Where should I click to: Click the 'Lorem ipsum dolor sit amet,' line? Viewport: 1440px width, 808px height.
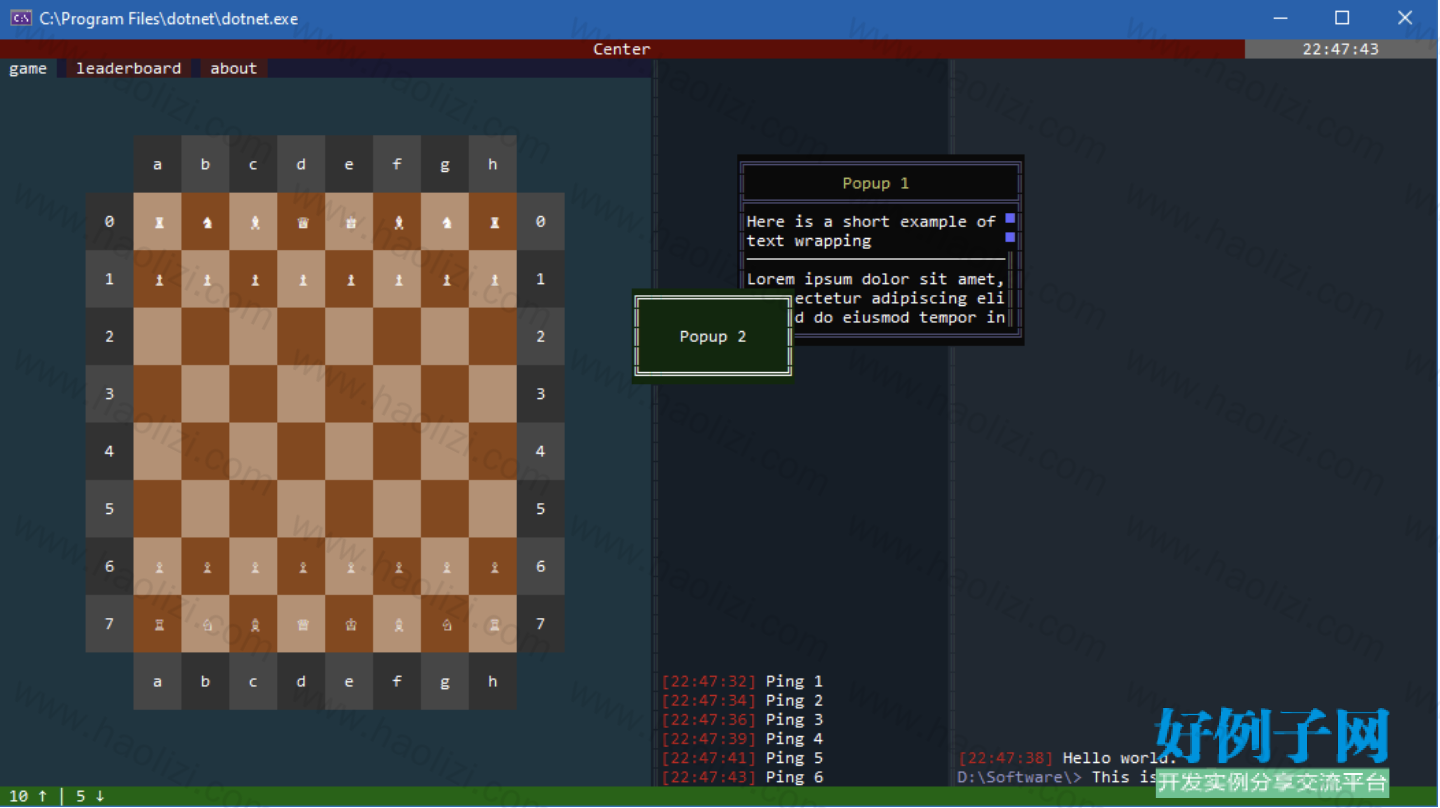876,279
